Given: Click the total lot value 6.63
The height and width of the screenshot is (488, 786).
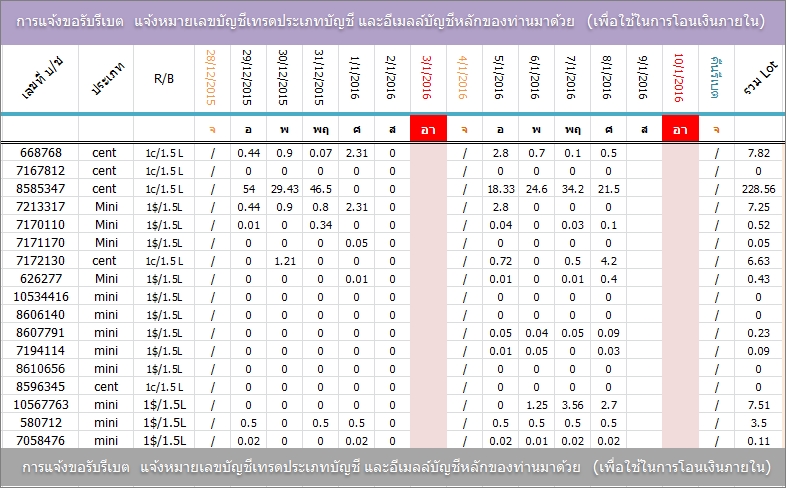Looking at the screenshot, I should (x=758, y=261).
